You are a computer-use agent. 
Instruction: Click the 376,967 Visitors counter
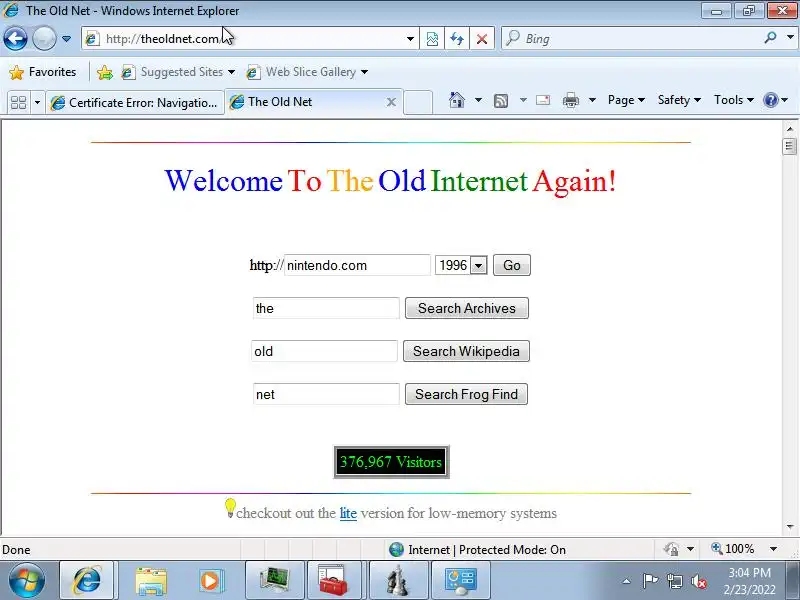pyautogui.click(x=391, y=462)
